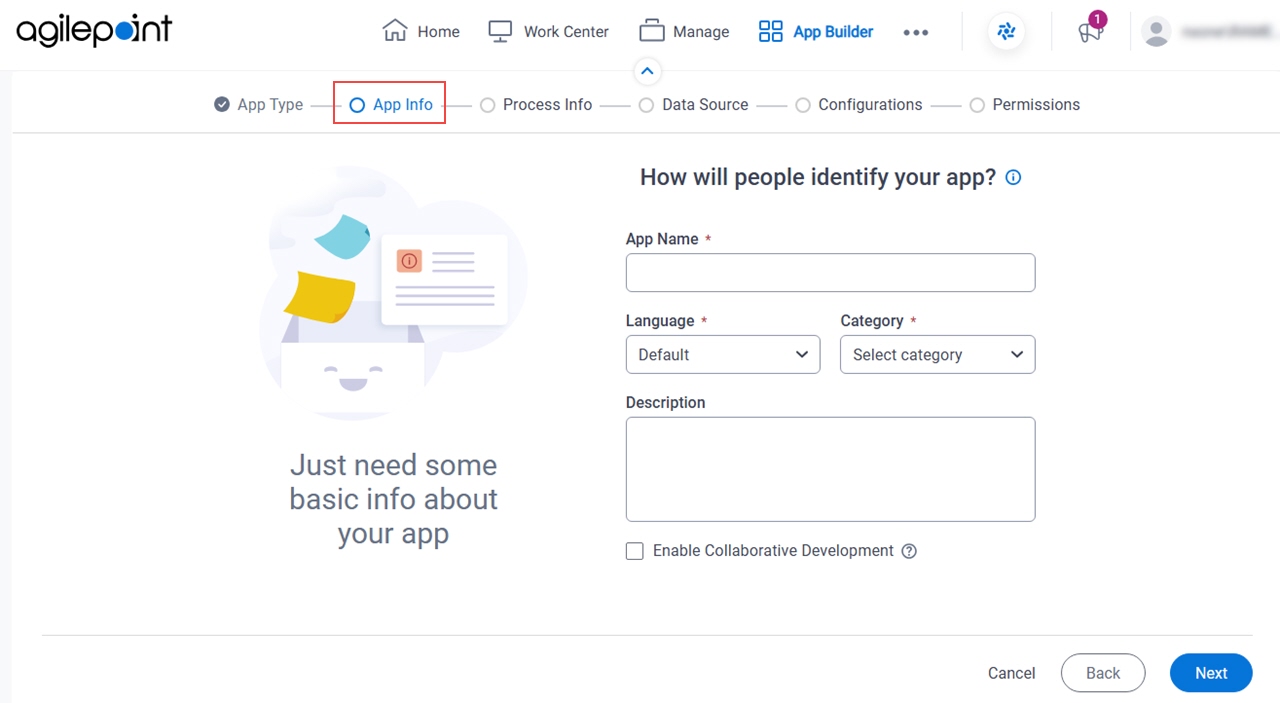Go to the Process Info step
Screen dimensions: 1280x703
(536, 105)
